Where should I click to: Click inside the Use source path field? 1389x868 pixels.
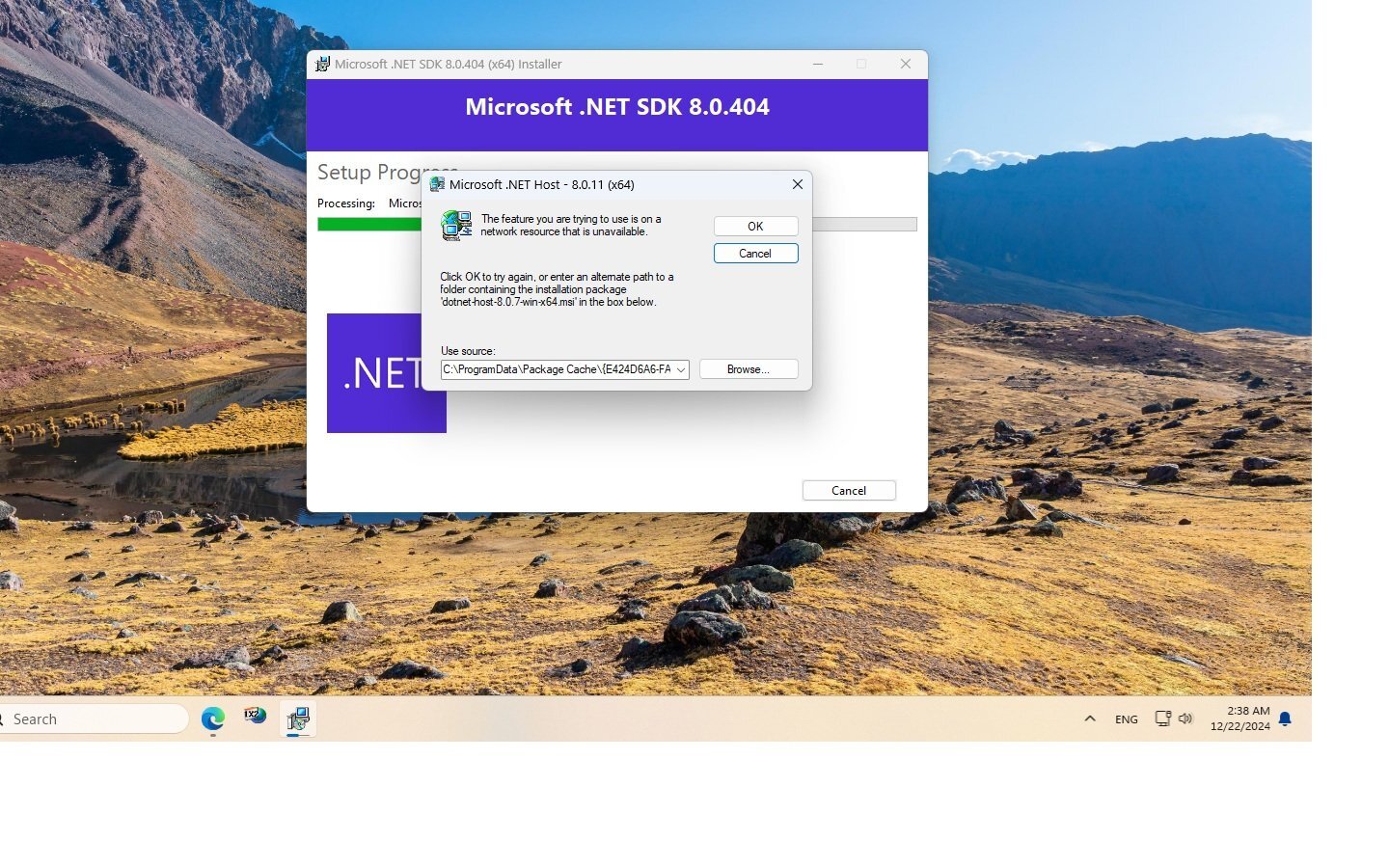[557, 369]
